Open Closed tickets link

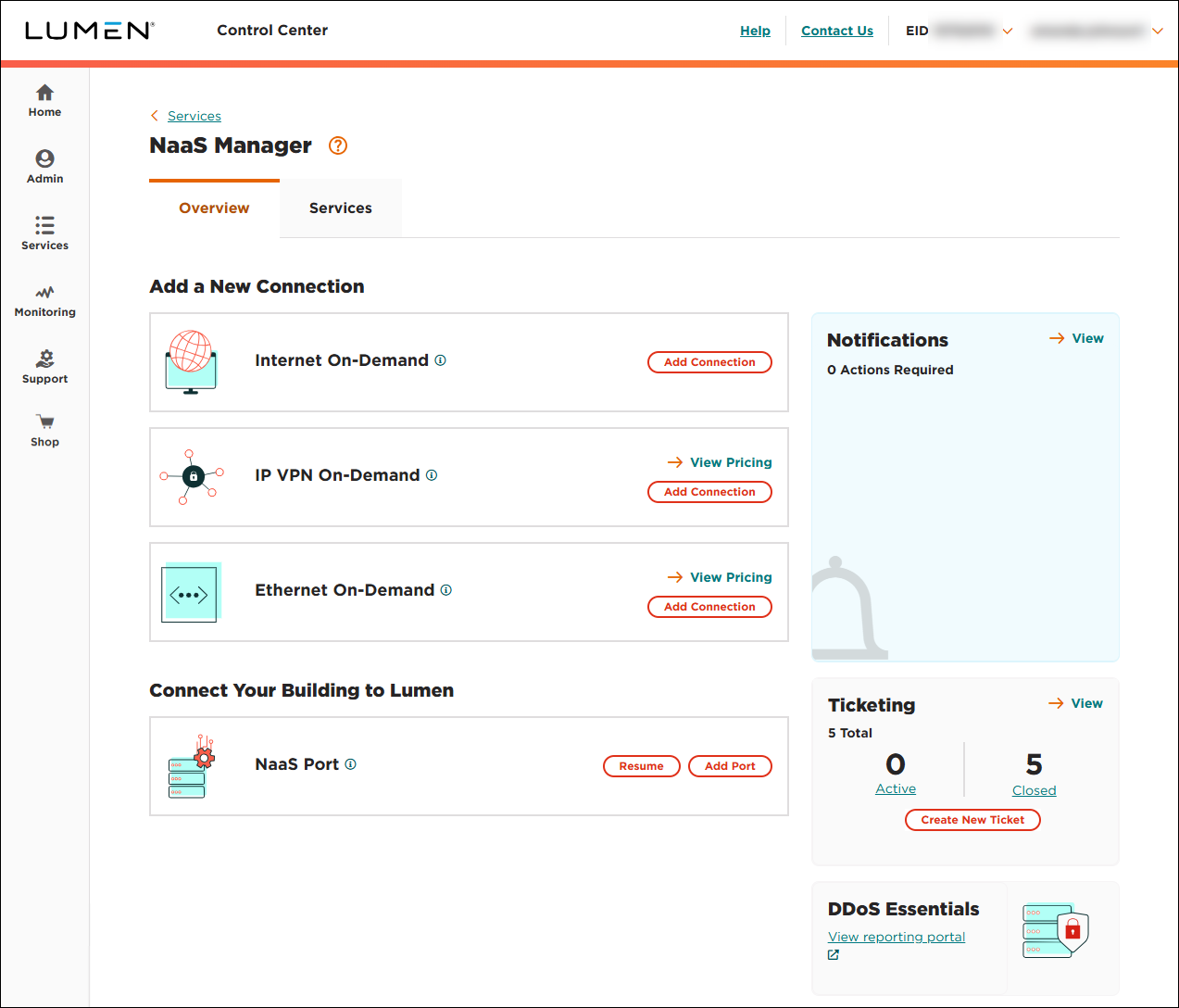point(1034,790)
